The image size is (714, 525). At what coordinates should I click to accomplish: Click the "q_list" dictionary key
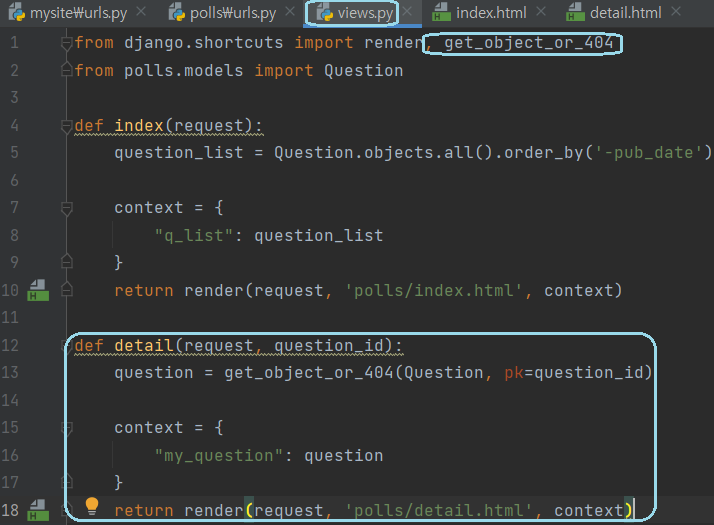(x=194, y=236)
